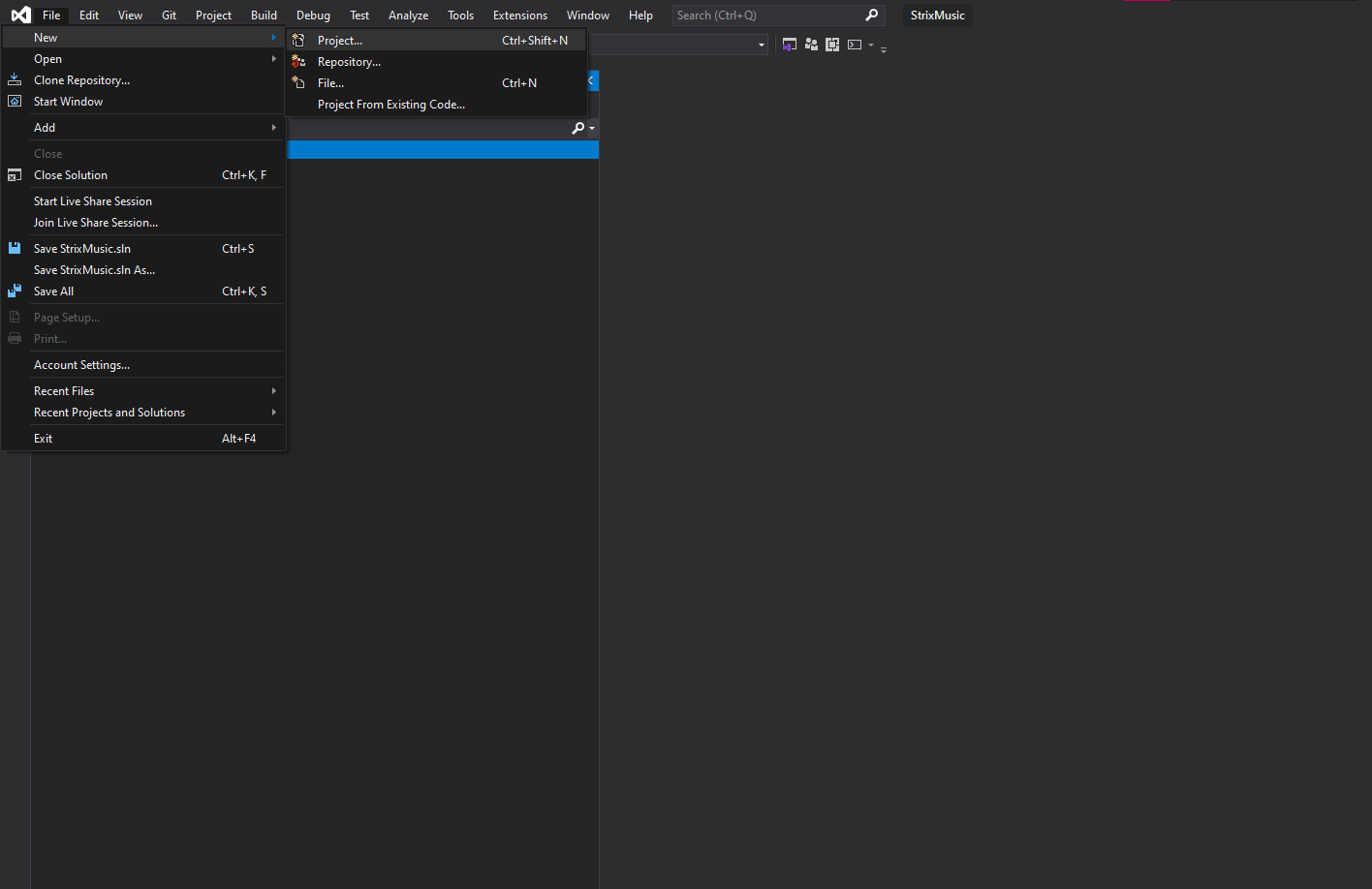Click the Search (Ctrl+Q) input field
1372x889 pixels.
click(x=765, y=15)
